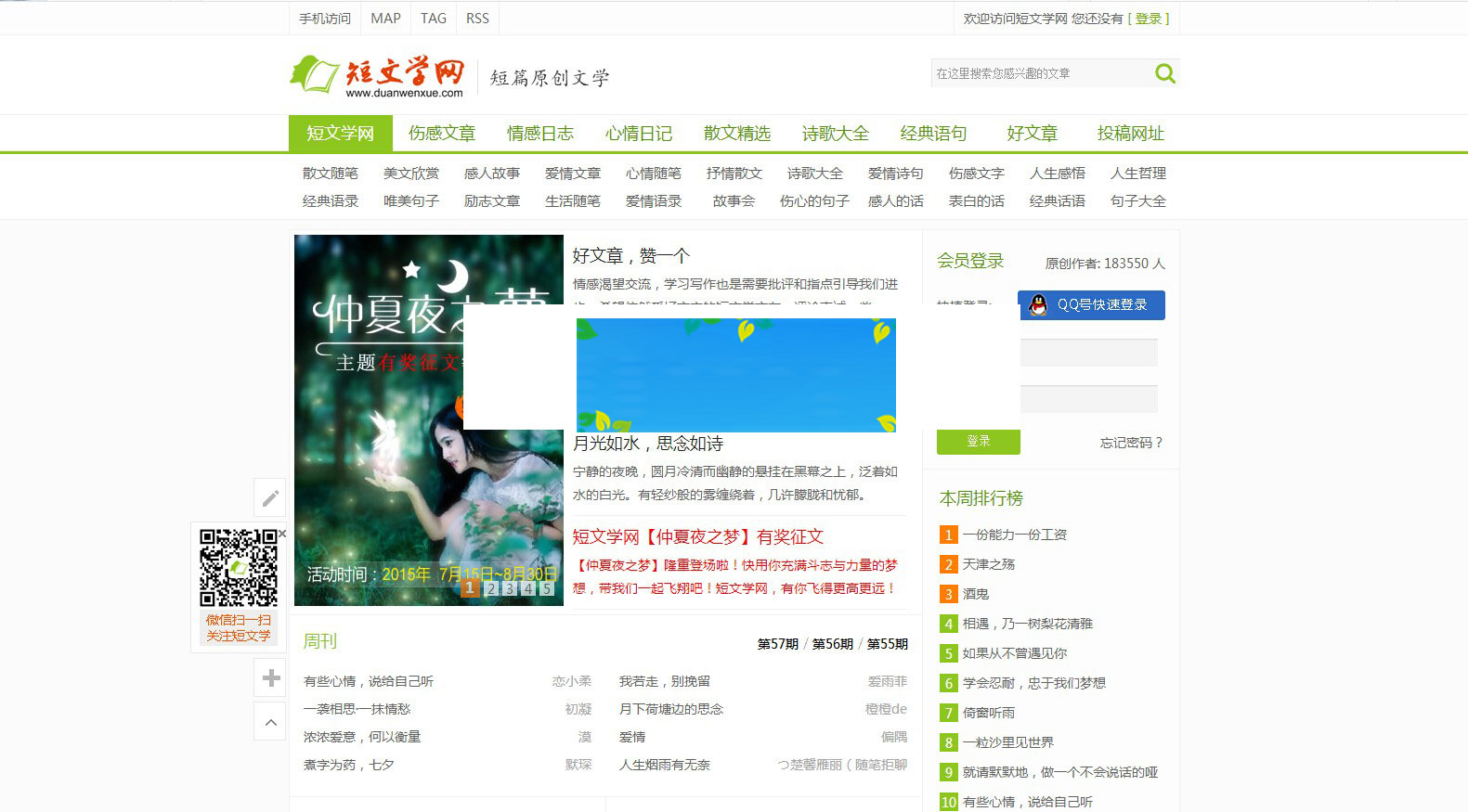Click the 忘记密码？ link
The width and height of the screenshot is (1468, 812).
point(1131,443)
